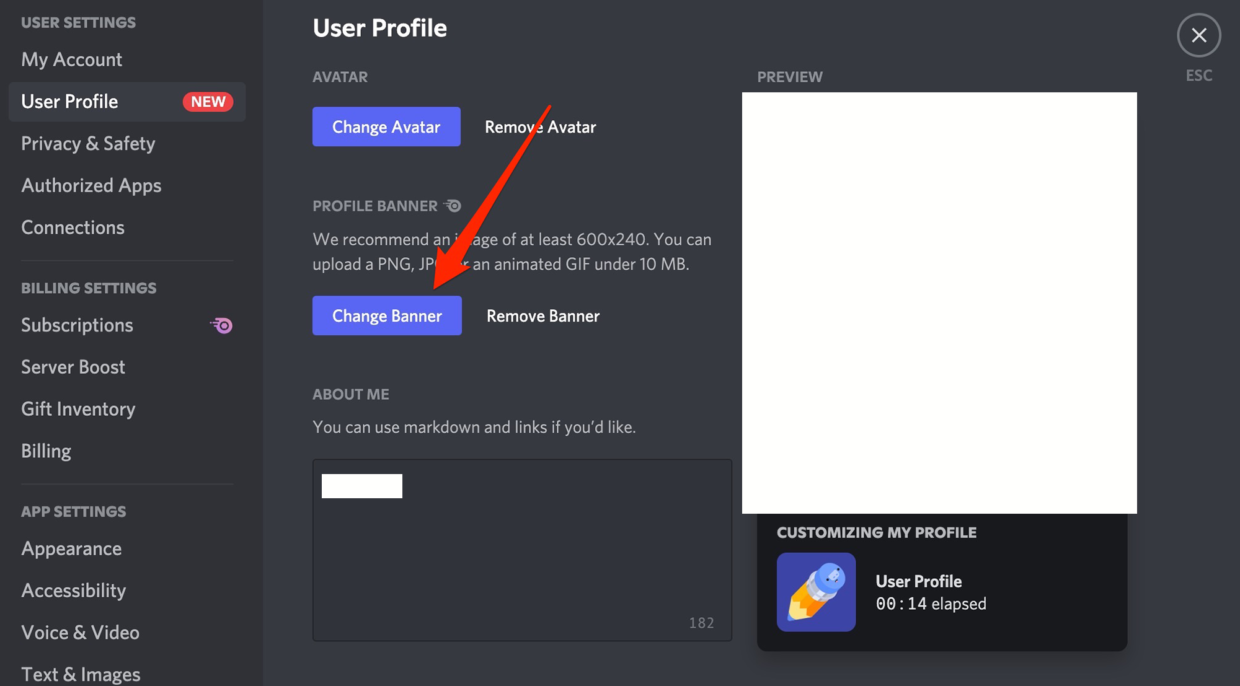Screen dimensions: 1240x686
Task: Open Subscriptions under Billing Settings
Action: pos(77,325)
